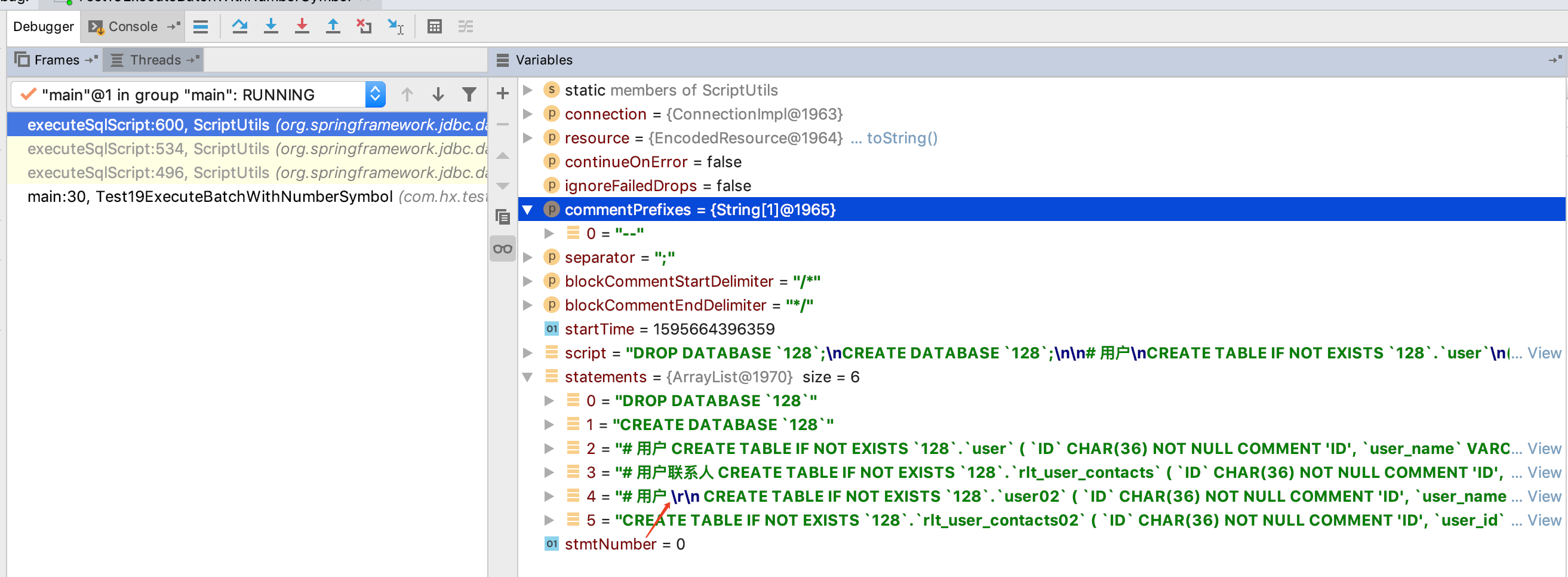The width and height of the screenshot is (1568, 577).
Task: Click View link on statements element 4
Action: click(1544, 496)
